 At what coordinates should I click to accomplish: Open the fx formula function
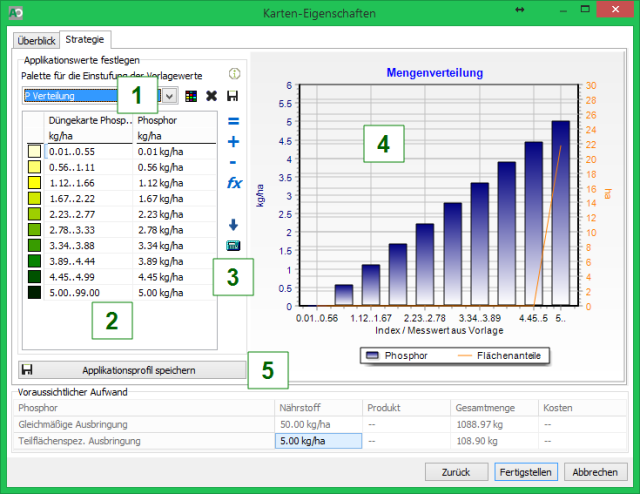[233, 183]
